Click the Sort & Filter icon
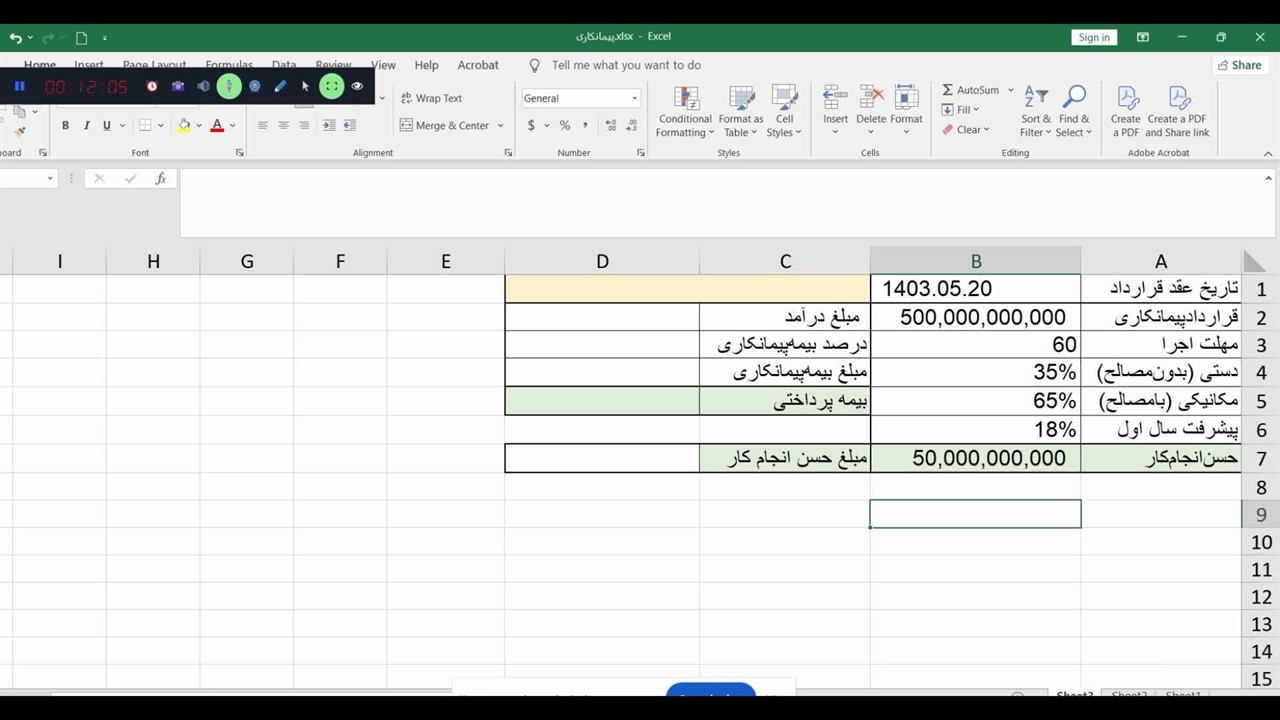Image resolution: width=1280 pixels, height=720 pixels. pyautogui.click(x=1035, y=98)
